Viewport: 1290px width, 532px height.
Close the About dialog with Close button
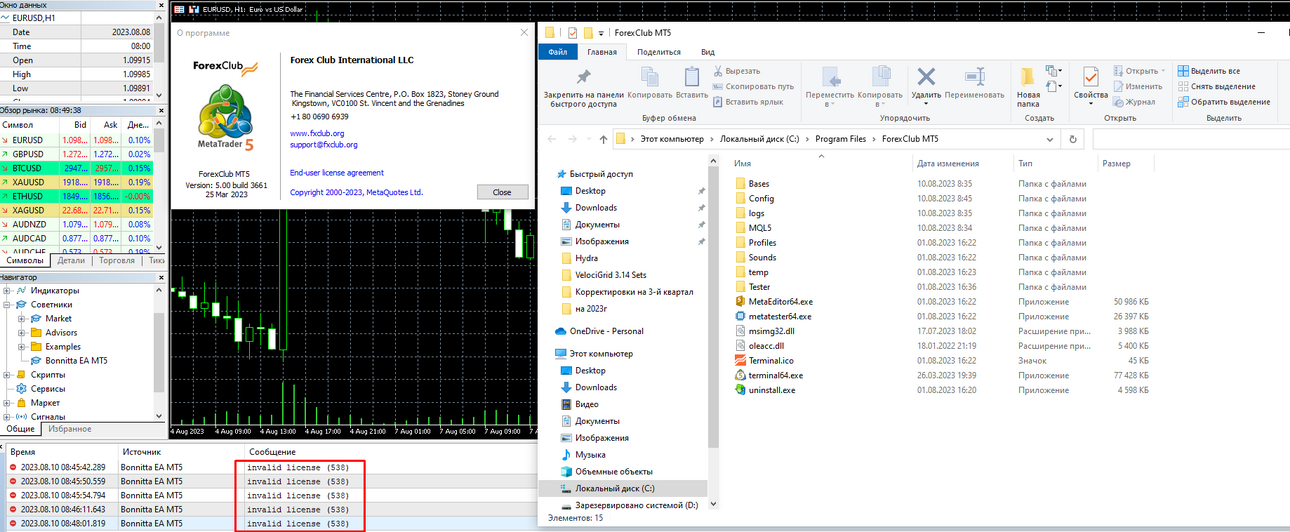502,192
